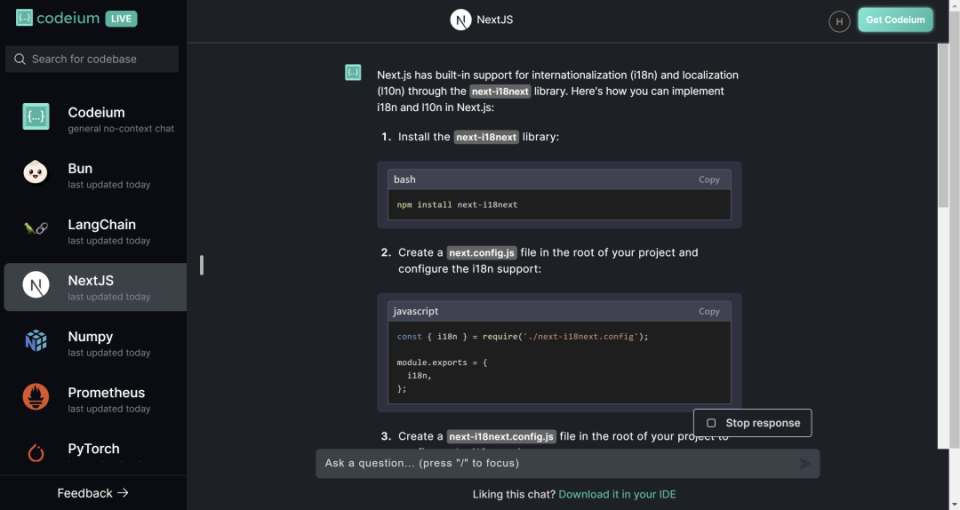Click the Get Codeium button
This screenshot has width=960, height=510.
click(895, 20)
